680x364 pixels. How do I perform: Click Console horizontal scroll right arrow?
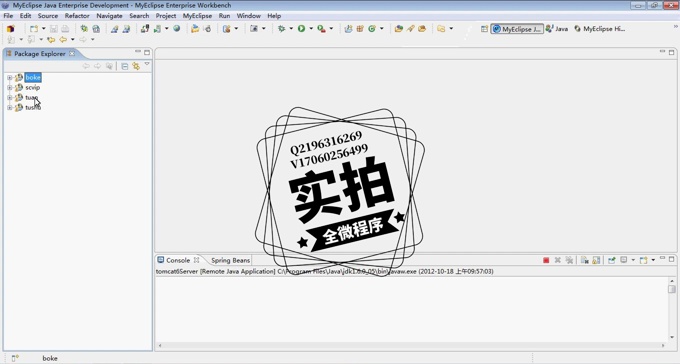663,346
